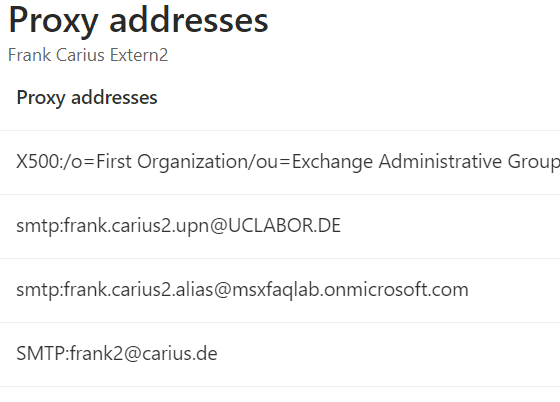Click the word Proxy in main title
Viewport: 560px width, 402px height.
click(x=54, y=21)
